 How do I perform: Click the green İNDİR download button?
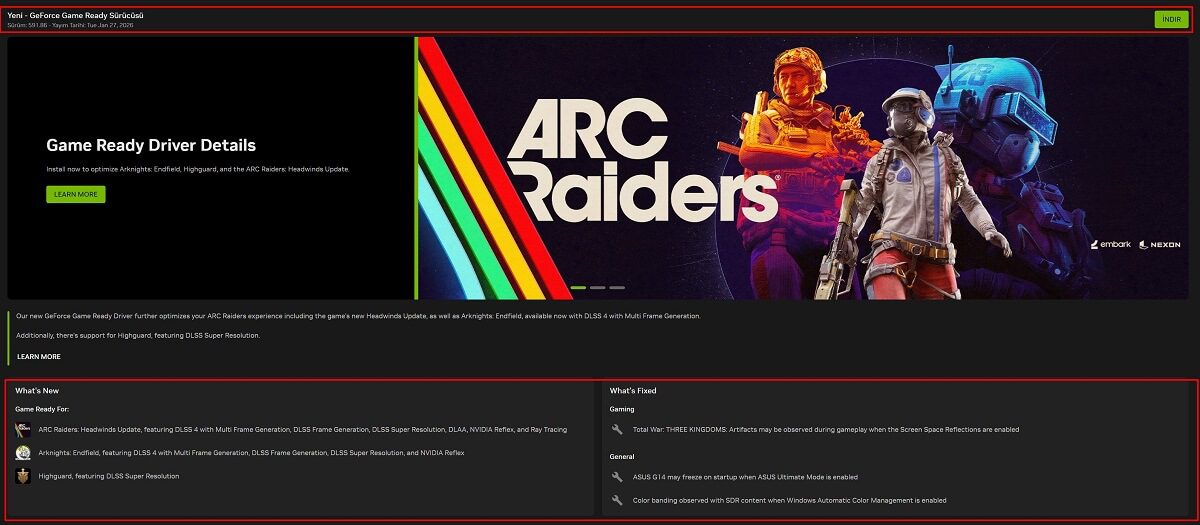(1171, 19)
